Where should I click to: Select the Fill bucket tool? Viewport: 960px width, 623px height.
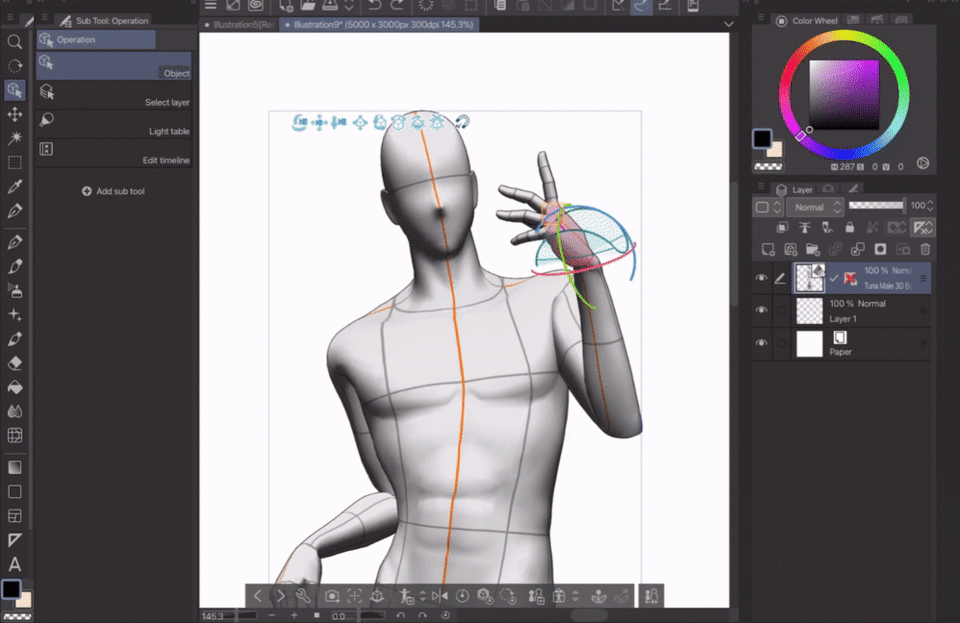click(x=15, y=387)
